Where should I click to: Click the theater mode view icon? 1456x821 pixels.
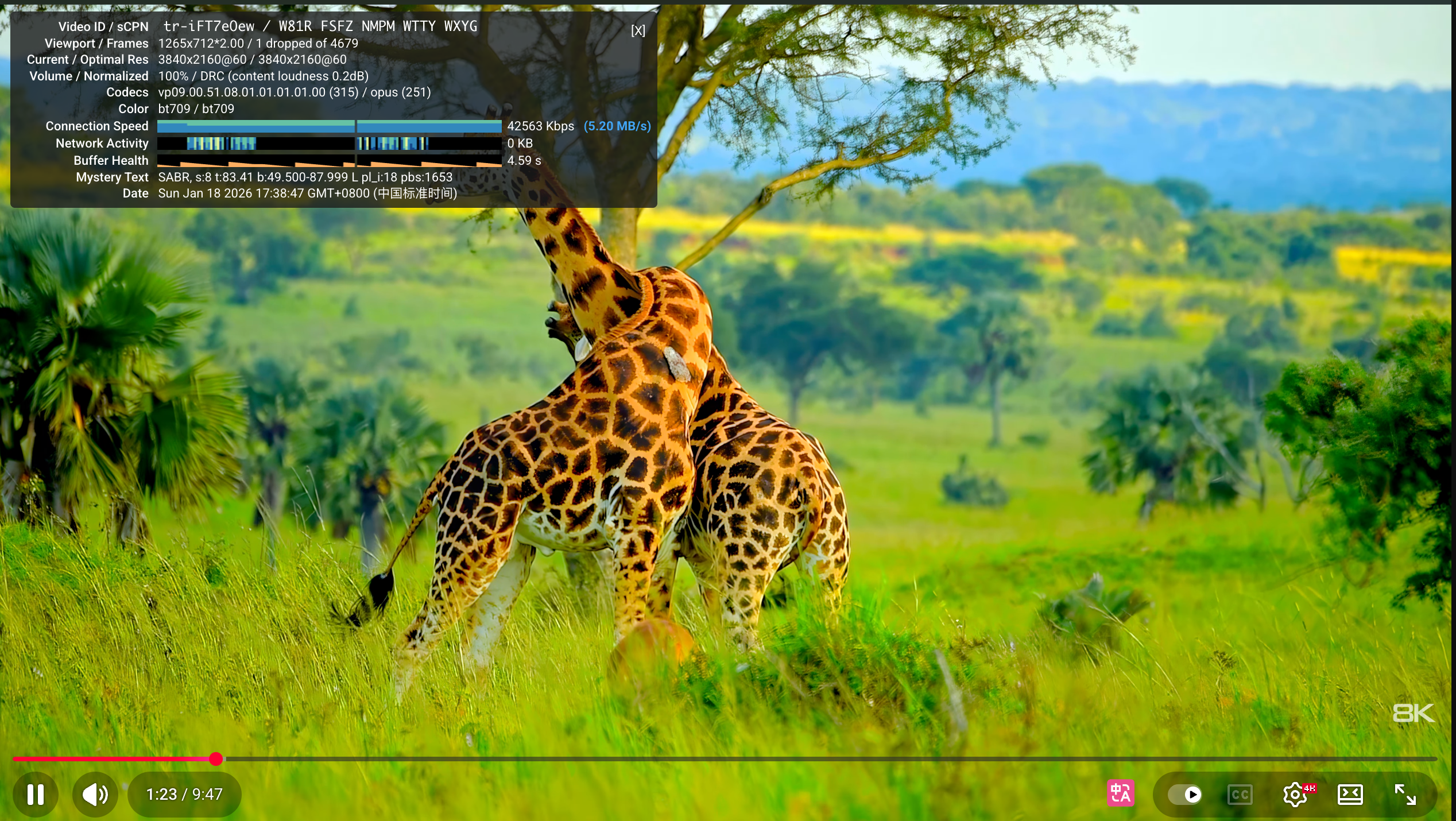pos(1350,795)
